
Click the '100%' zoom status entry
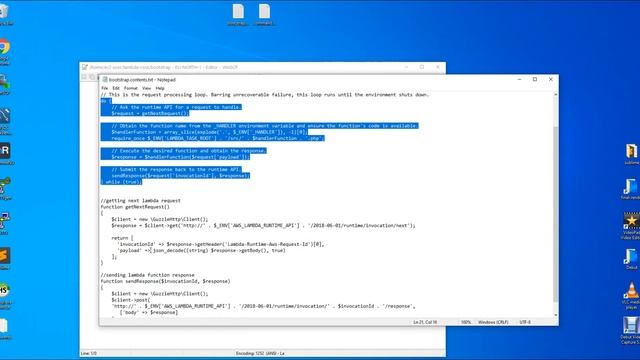(x=466, y=322)
